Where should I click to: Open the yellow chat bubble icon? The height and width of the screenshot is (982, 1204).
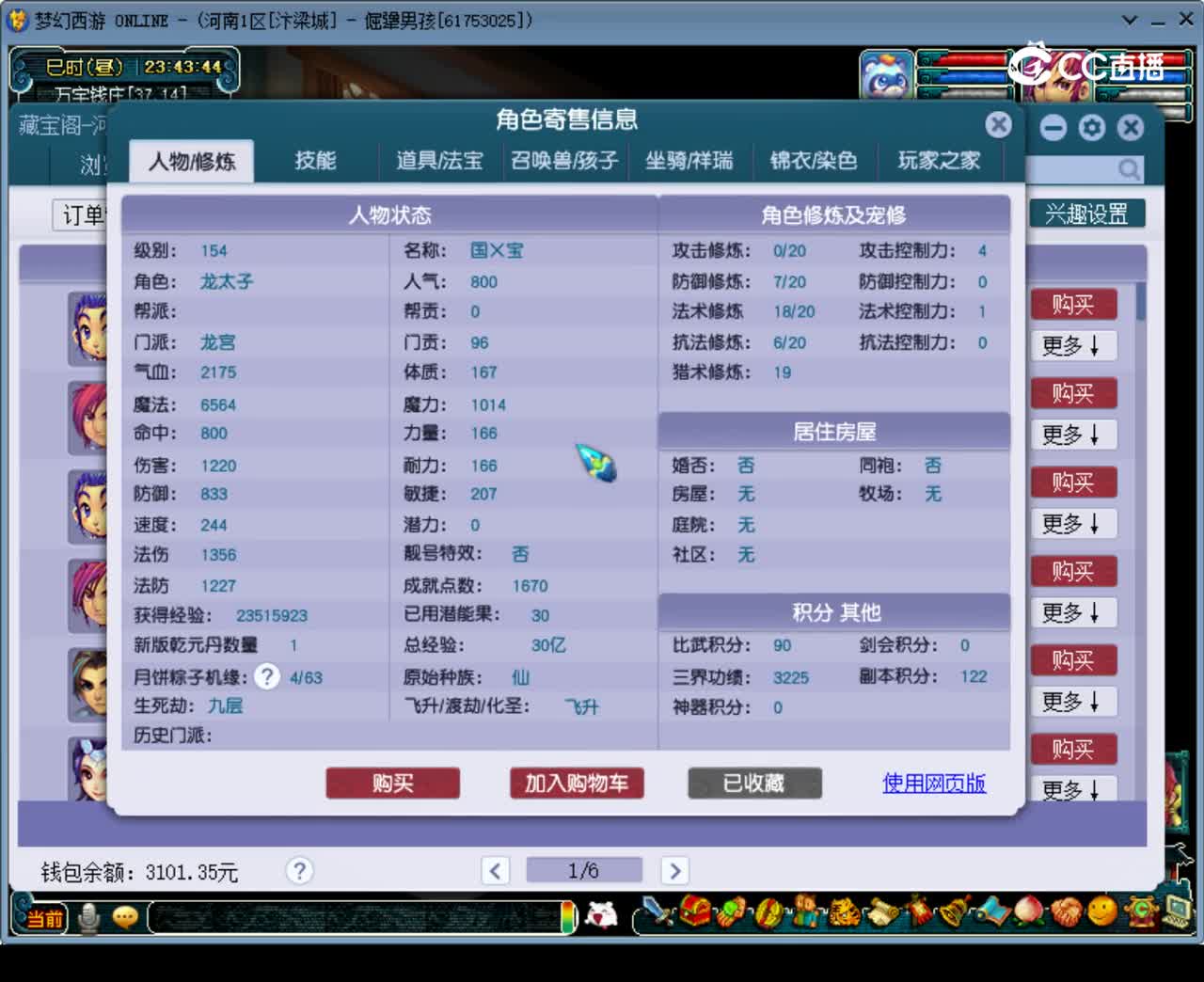click(x=125, y=916)
